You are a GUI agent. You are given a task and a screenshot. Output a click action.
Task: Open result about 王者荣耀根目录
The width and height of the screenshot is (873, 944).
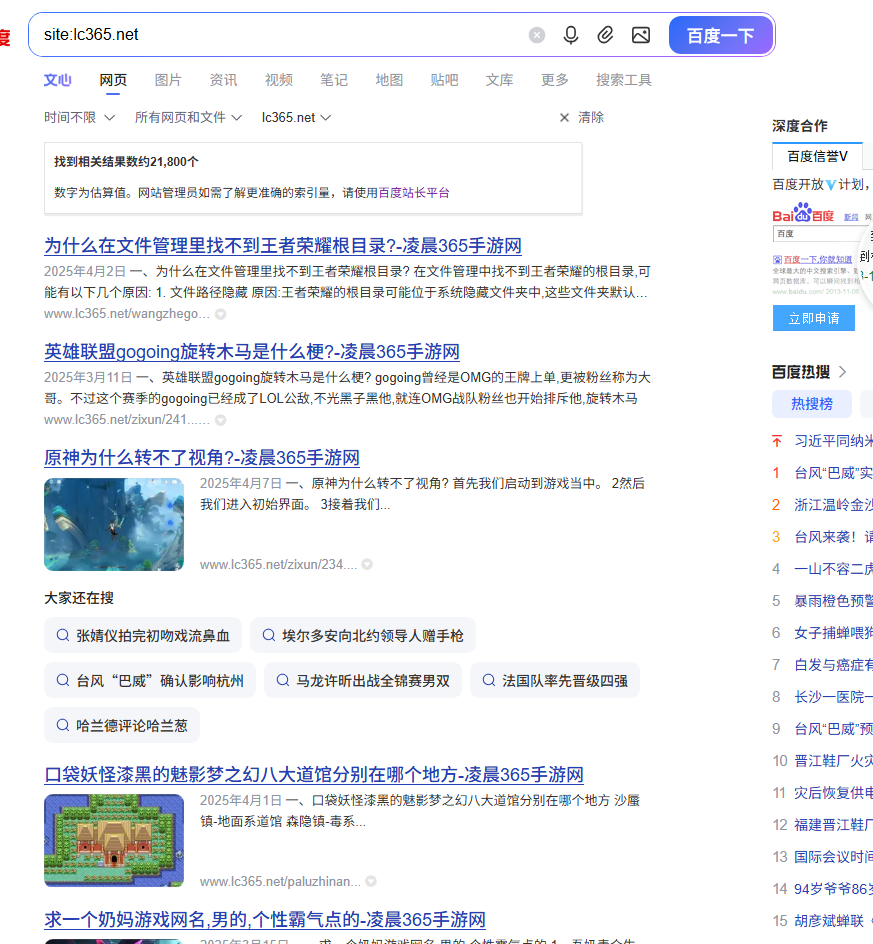click(x=283, y=246)
